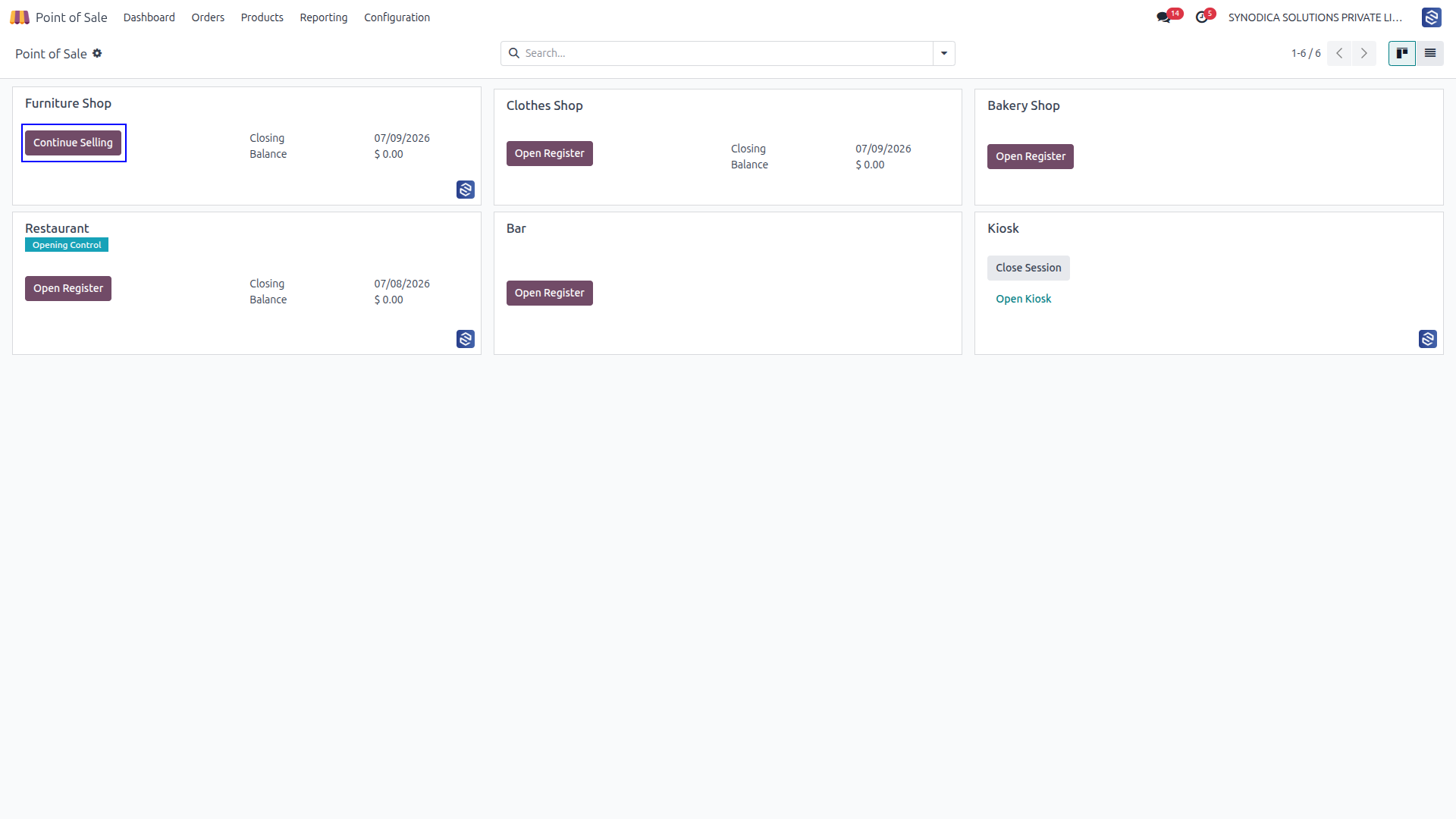Open the Point of Sale app icon
The width and height of the screenshot is (1456, 819).
click(x=20, y=17)
